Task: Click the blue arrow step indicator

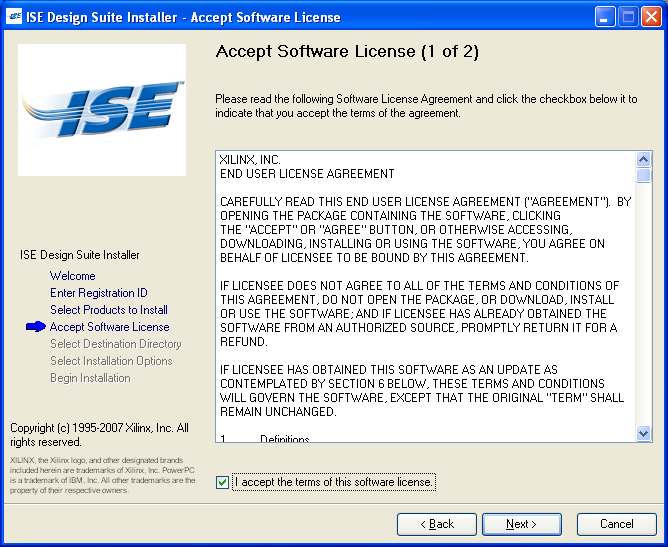Action: (x=36, y=327)
